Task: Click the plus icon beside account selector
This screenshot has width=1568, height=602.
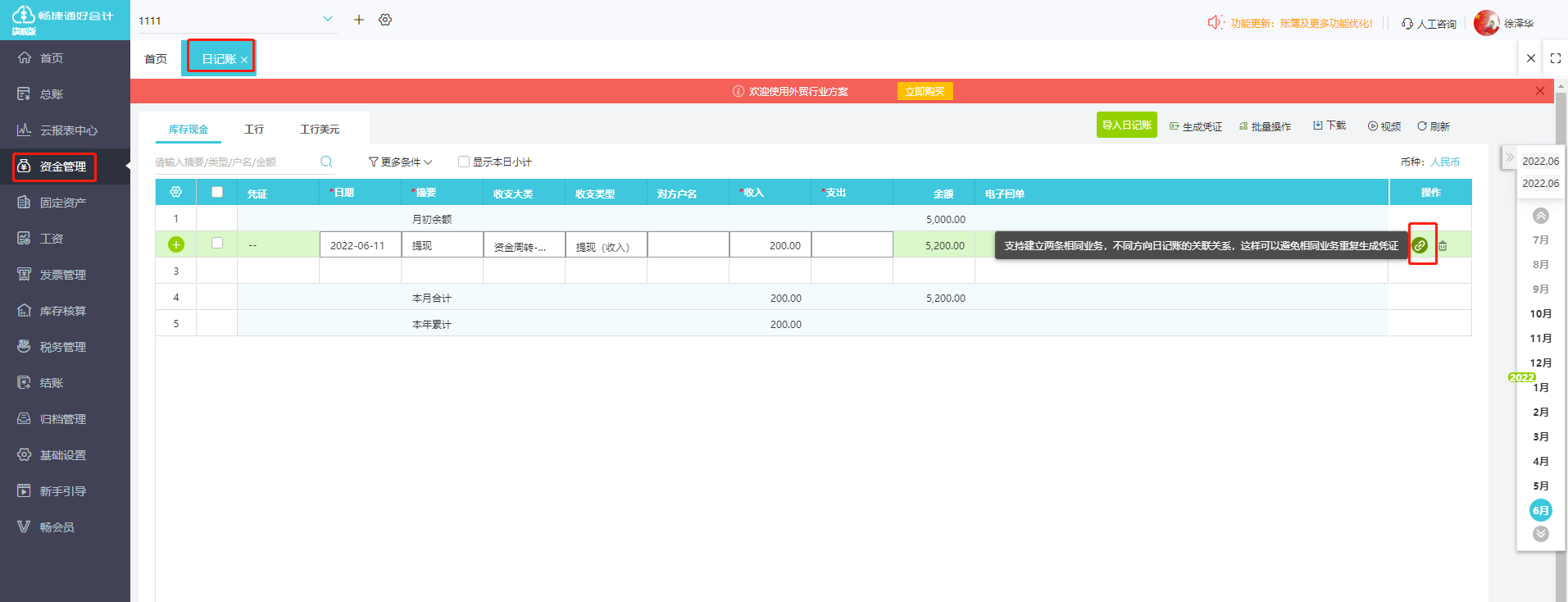Action: point(359,20)
